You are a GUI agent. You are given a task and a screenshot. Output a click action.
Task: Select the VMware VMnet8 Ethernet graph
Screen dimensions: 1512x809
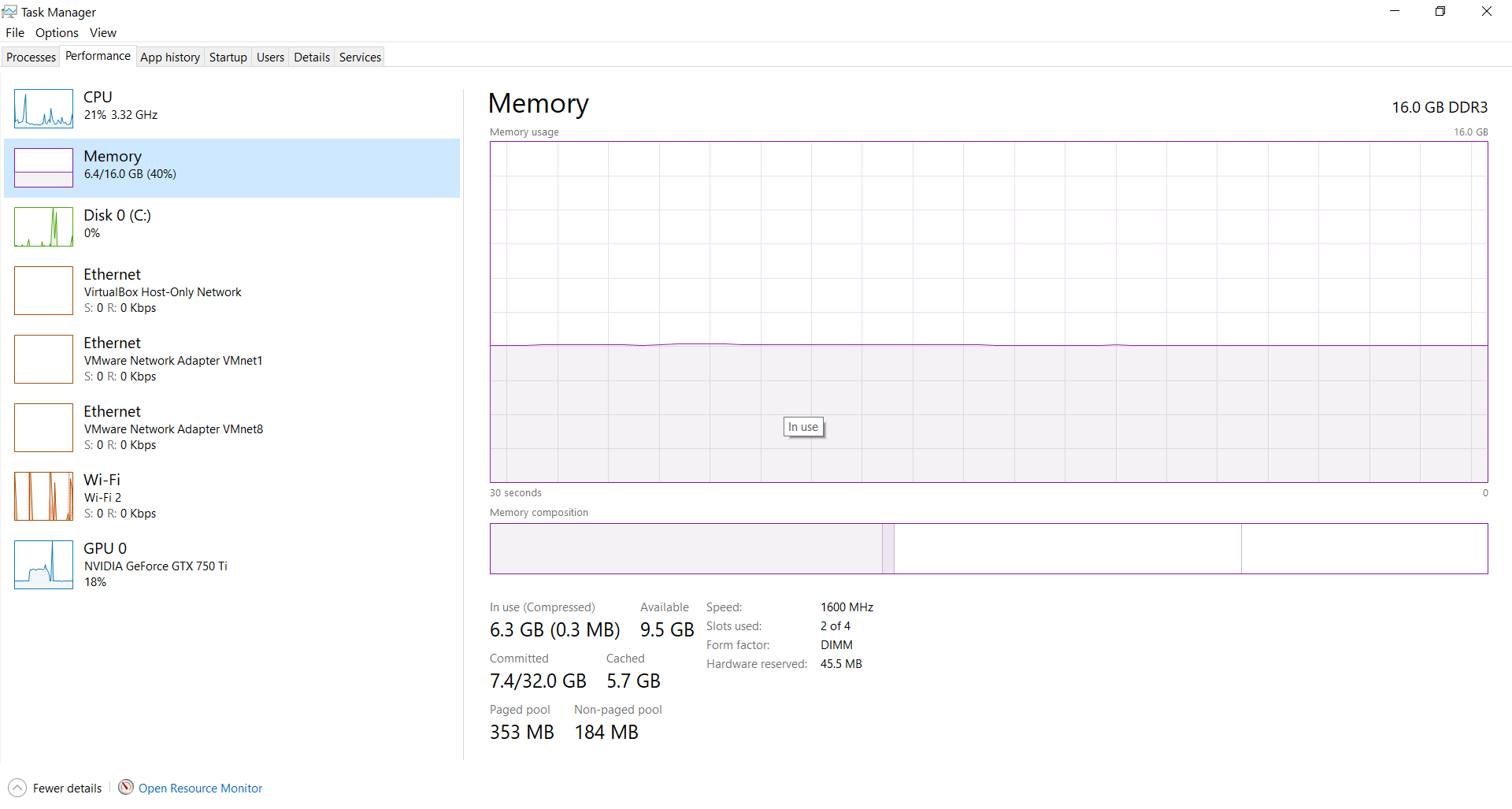click(43, 428)
